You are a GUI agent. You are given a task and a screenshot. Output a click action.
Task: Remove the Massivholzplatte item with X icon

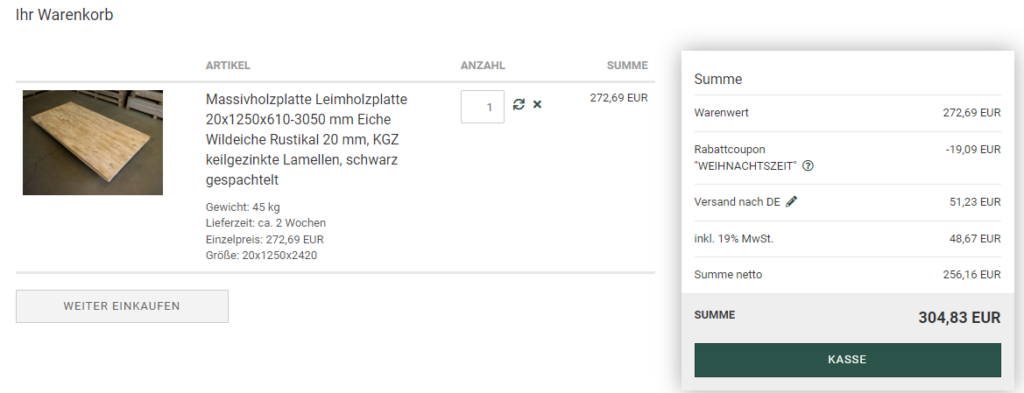pos(537,104)
